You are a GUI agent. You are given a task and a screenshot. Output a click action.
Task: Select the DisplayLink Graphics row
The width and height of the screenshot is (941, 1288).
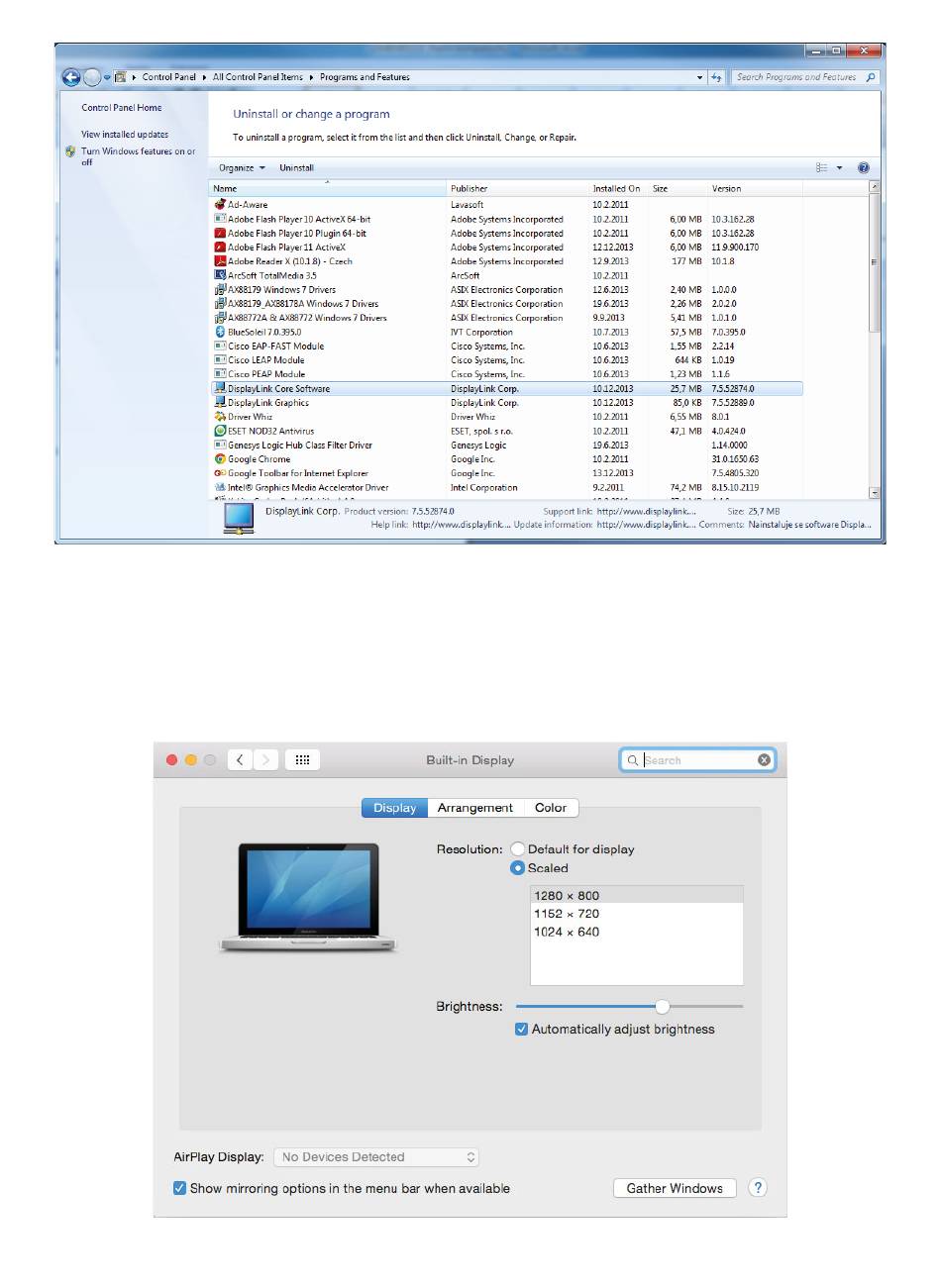point(507,403)
